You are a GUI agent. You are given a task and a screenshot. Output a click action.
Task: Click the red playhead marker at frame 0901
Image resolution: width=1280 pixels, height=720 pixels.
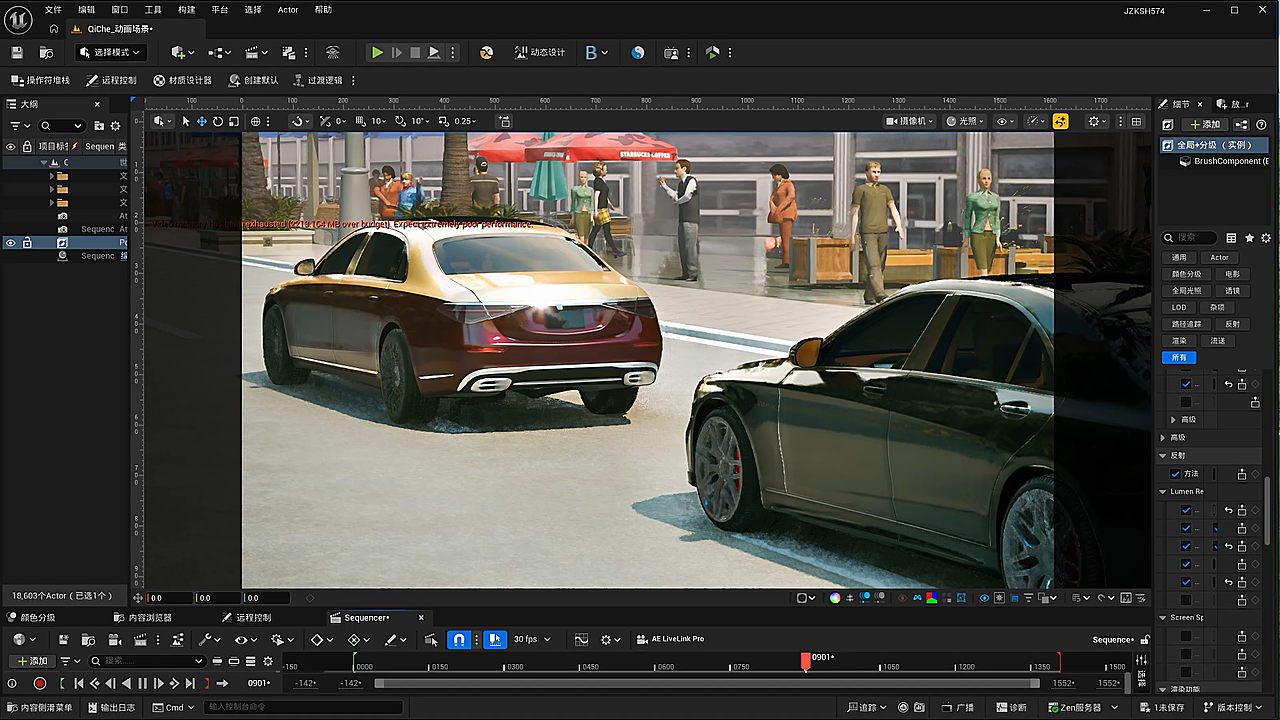pyautogui.click(x=806, y=660)
